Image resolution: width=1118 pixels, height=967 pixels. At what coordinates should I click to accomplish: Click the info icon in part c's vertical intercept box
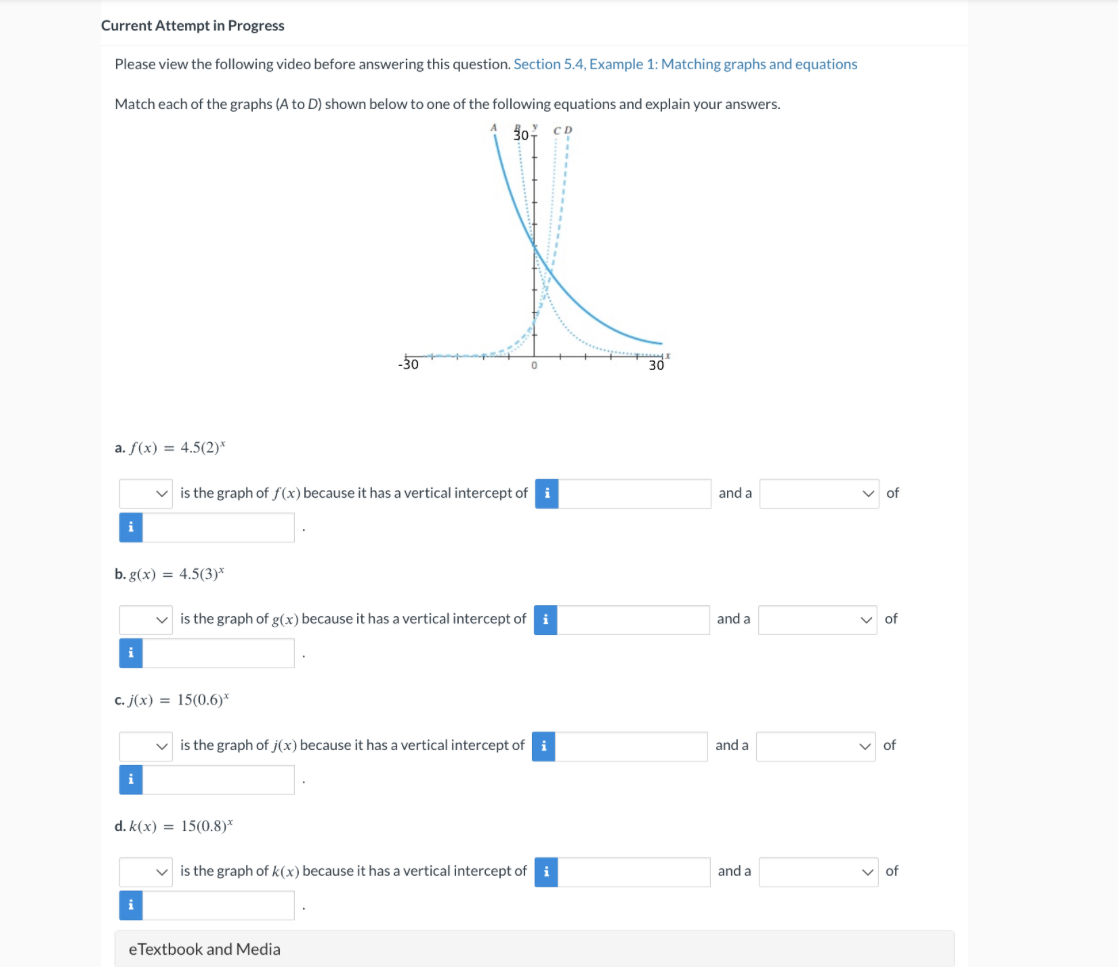coord(546,746)
